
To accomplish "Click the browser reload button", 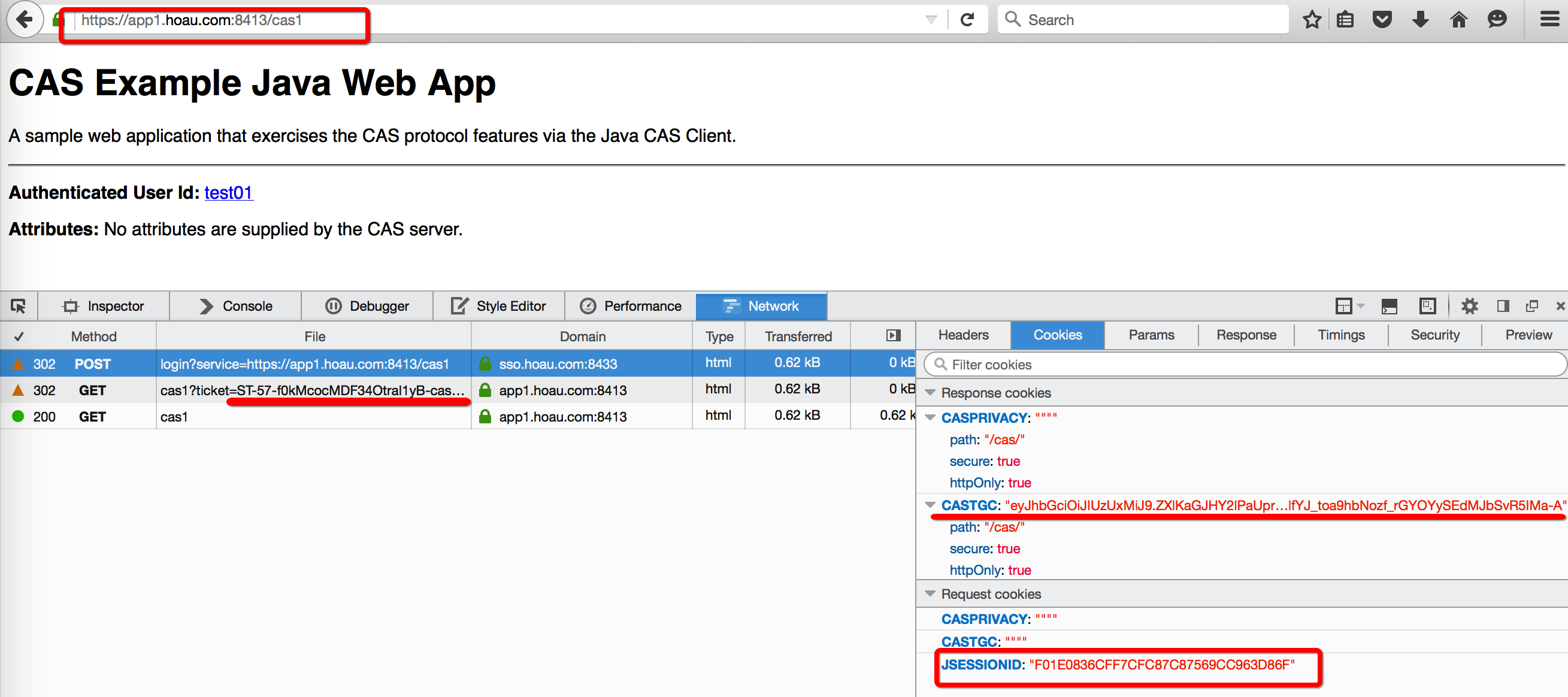I will point(967,20).
